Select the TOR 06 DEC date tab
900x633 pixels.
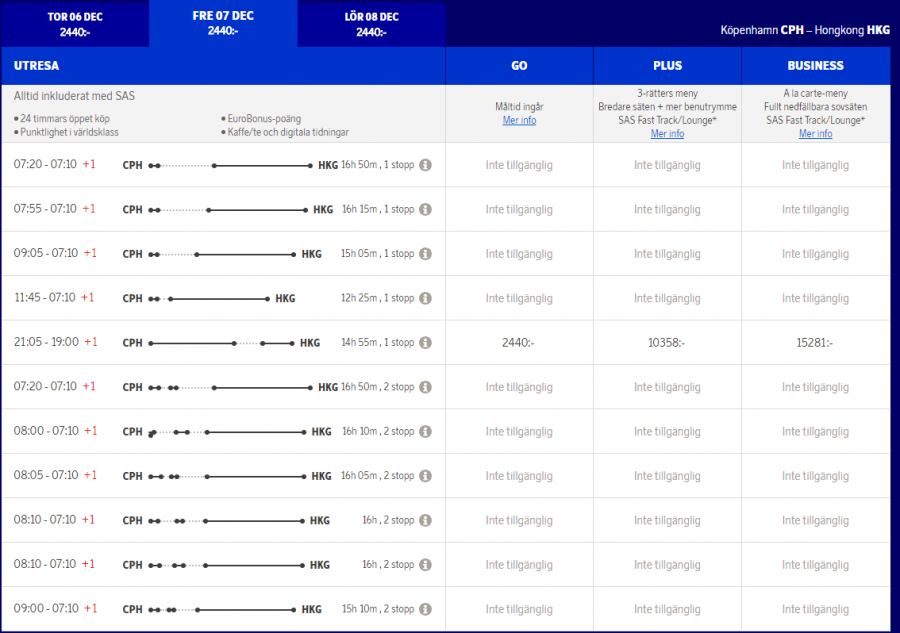tap(75, 24)
